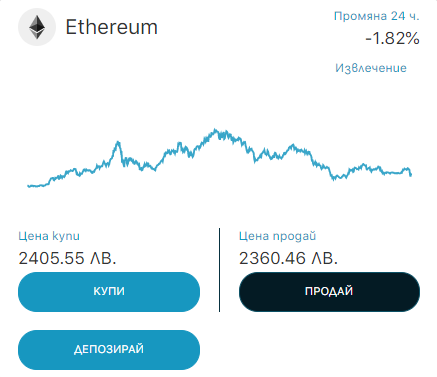
Task: Click the Извлечение withdrawal link
Action: [371, 68]
